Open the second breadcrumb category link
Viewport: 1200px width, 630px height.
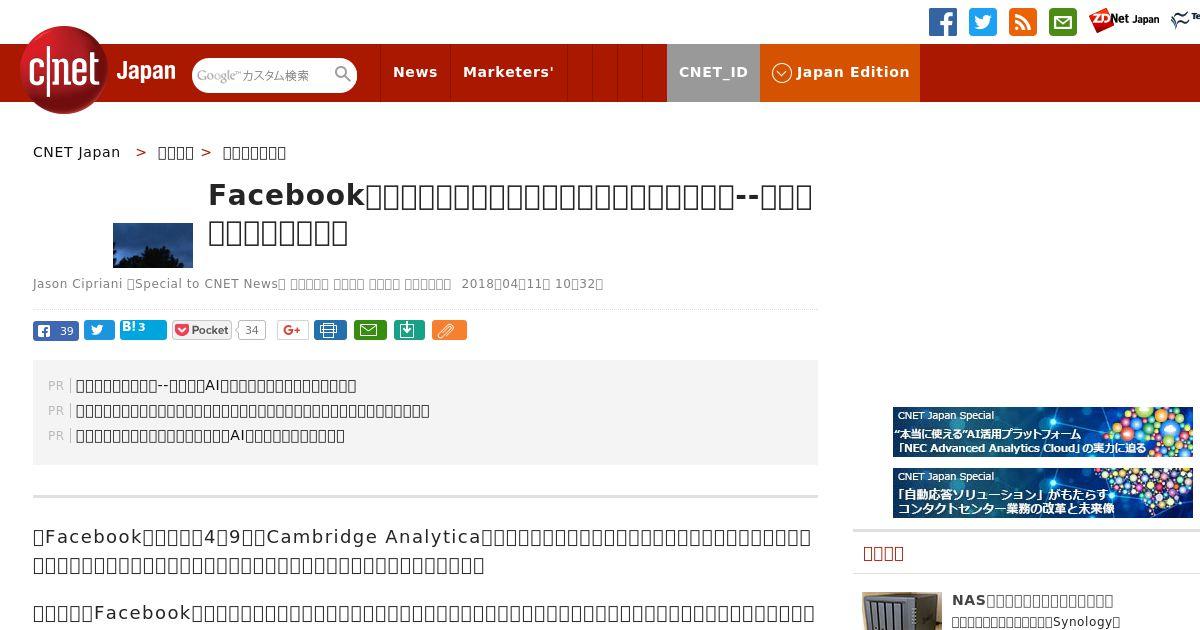[176, 152]
